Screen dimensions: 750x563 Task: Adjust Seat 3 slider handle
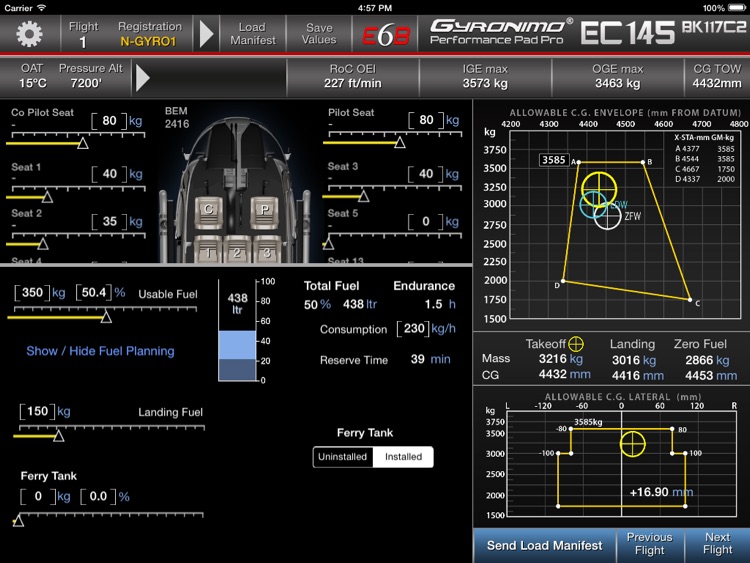364,196
